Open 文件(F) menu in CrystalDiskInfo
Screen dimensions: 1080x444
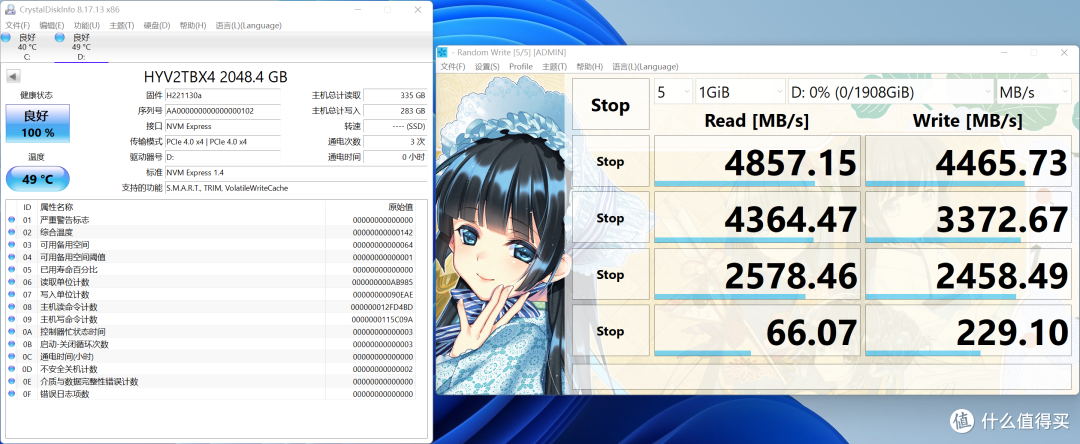click(x=17, y=25)
